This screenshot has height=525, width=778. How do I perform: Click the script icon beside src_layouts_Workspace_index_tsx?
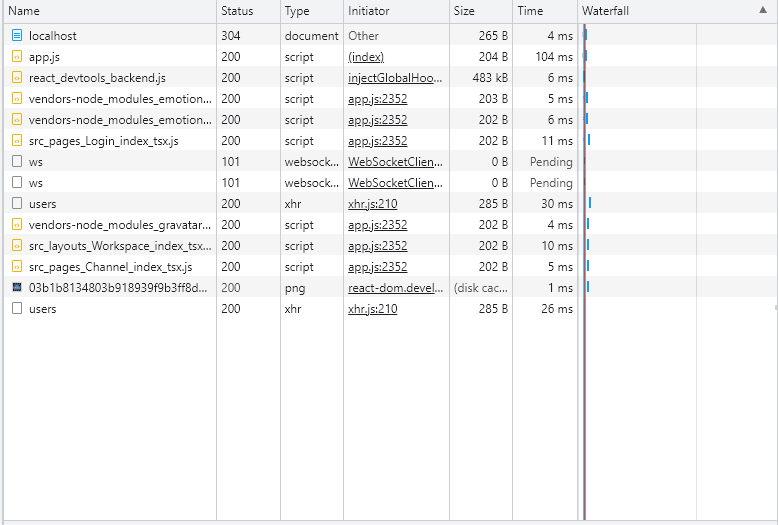click(17, 246)
